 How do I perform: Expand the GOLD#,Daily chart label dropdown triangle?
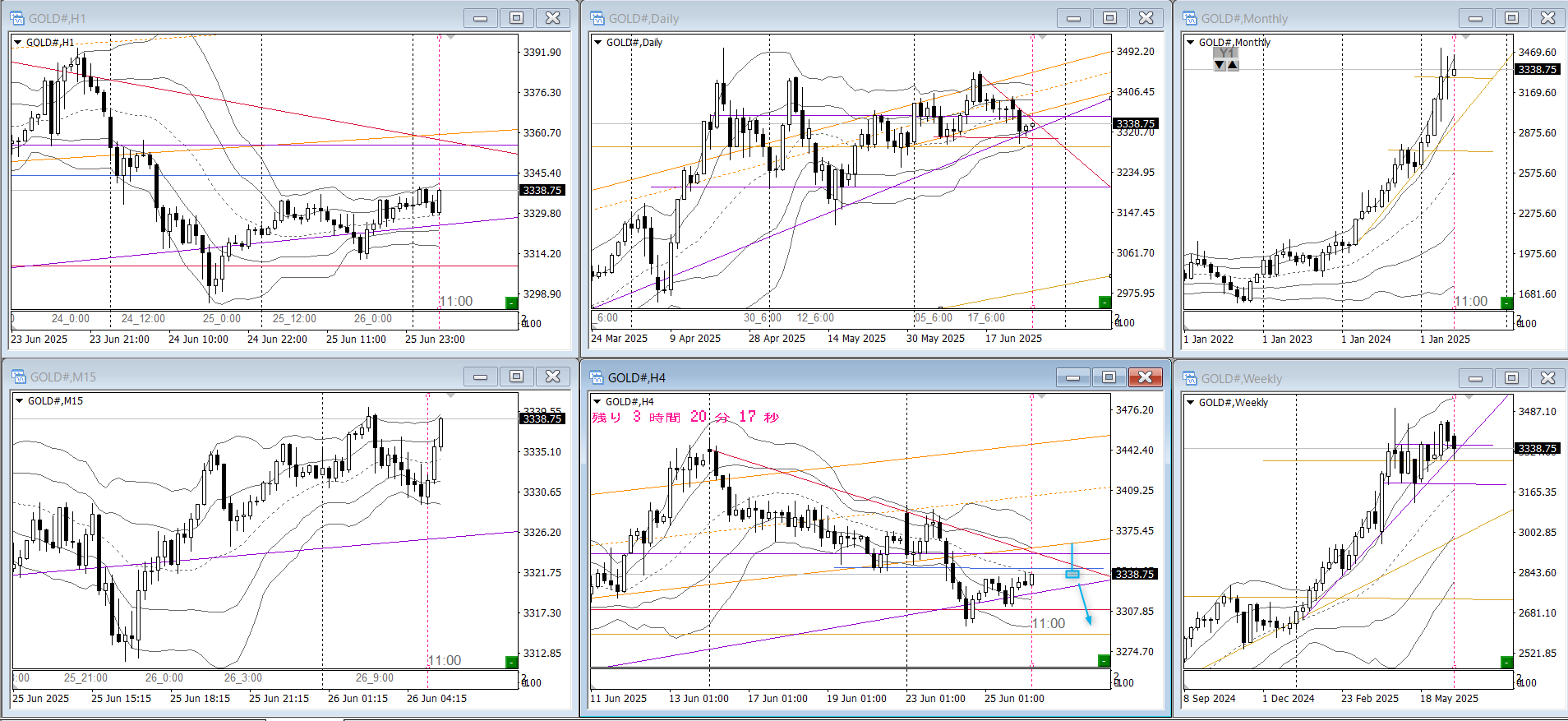point(598,42)
